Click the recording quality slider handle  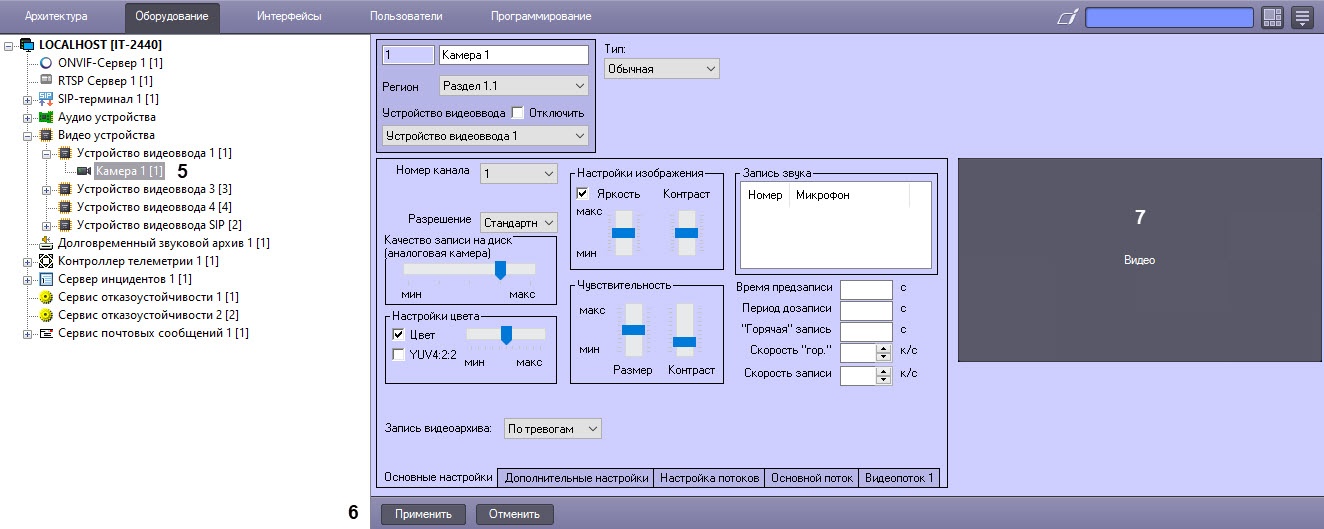[x=500, y=269]
